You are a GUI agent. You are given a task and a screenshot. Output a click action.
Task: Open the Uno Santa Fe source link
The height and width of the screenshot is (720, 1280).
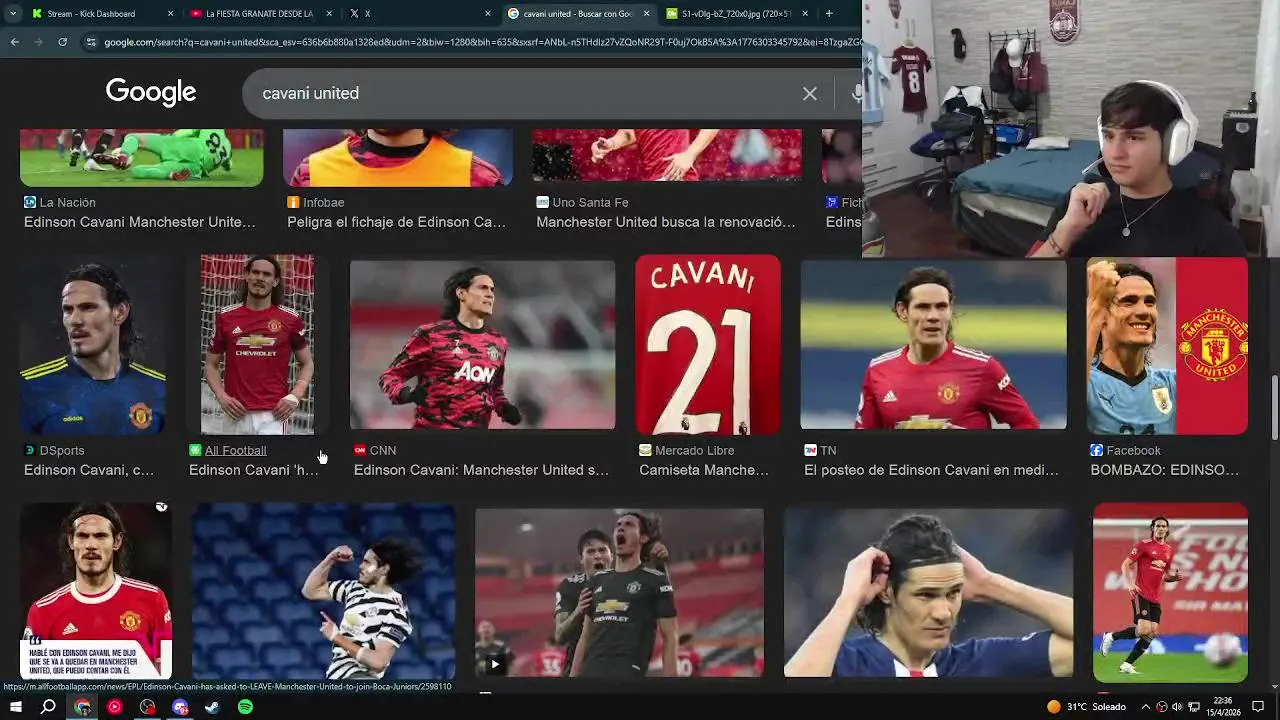click(590, 202)
